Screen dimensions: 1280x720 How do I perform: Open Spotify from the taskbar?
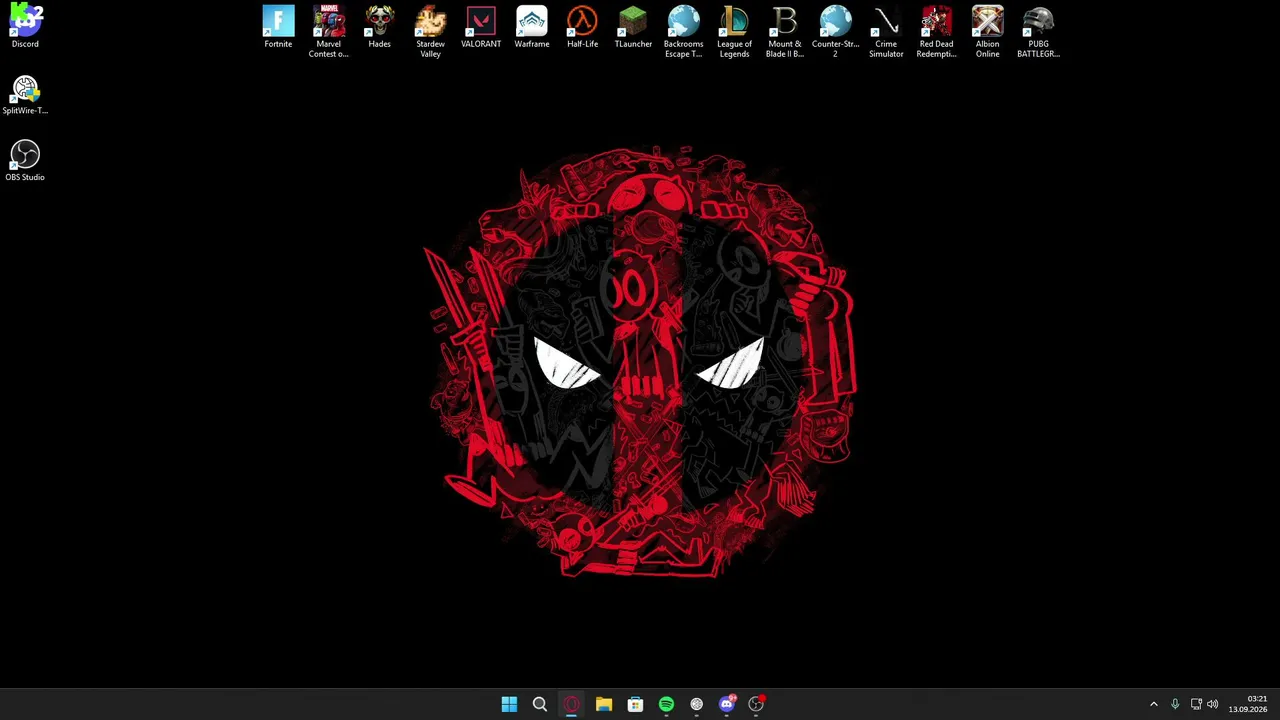tap(666, 705)
